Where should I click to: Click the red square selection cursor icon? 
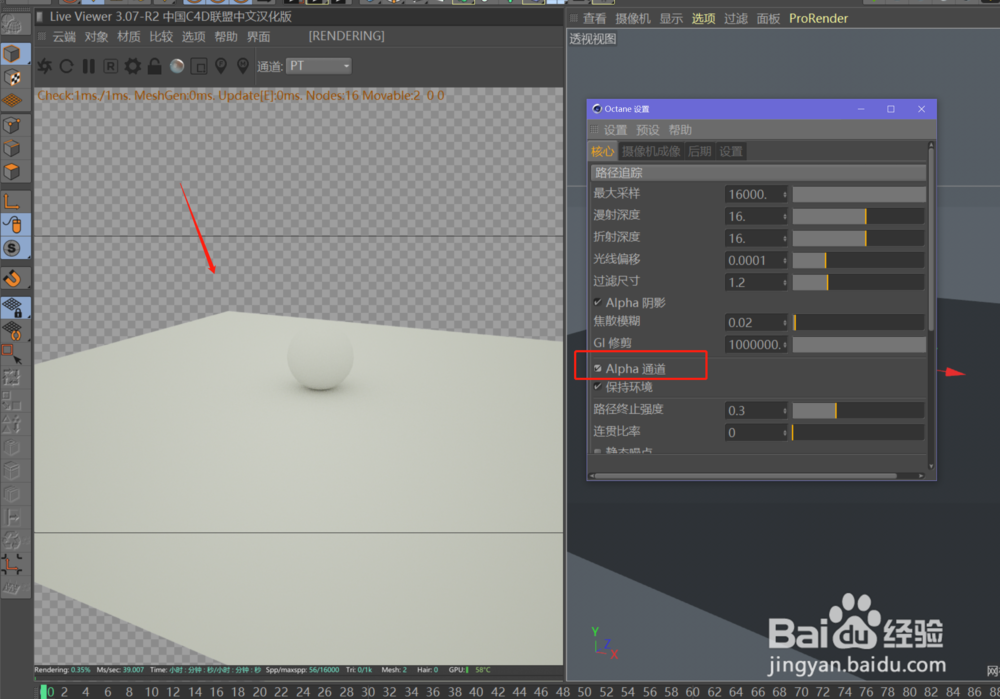coord(12,354)
